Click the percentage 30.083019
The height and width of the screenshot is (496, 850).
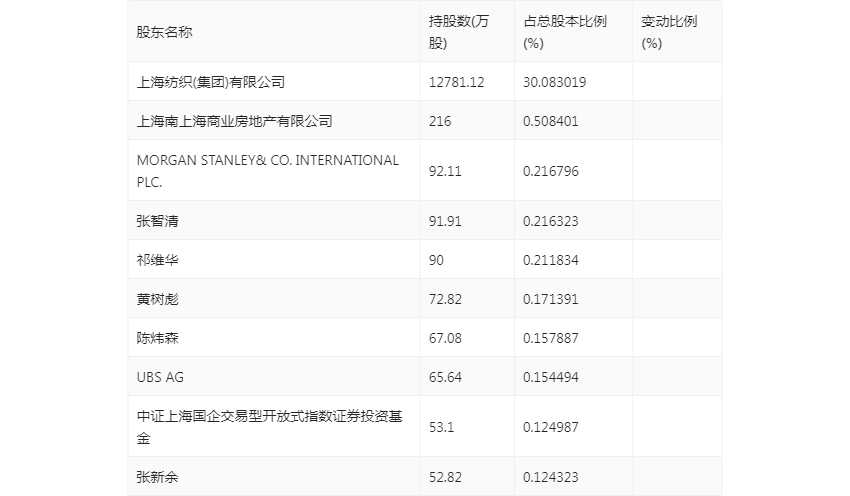coord(555,82)
